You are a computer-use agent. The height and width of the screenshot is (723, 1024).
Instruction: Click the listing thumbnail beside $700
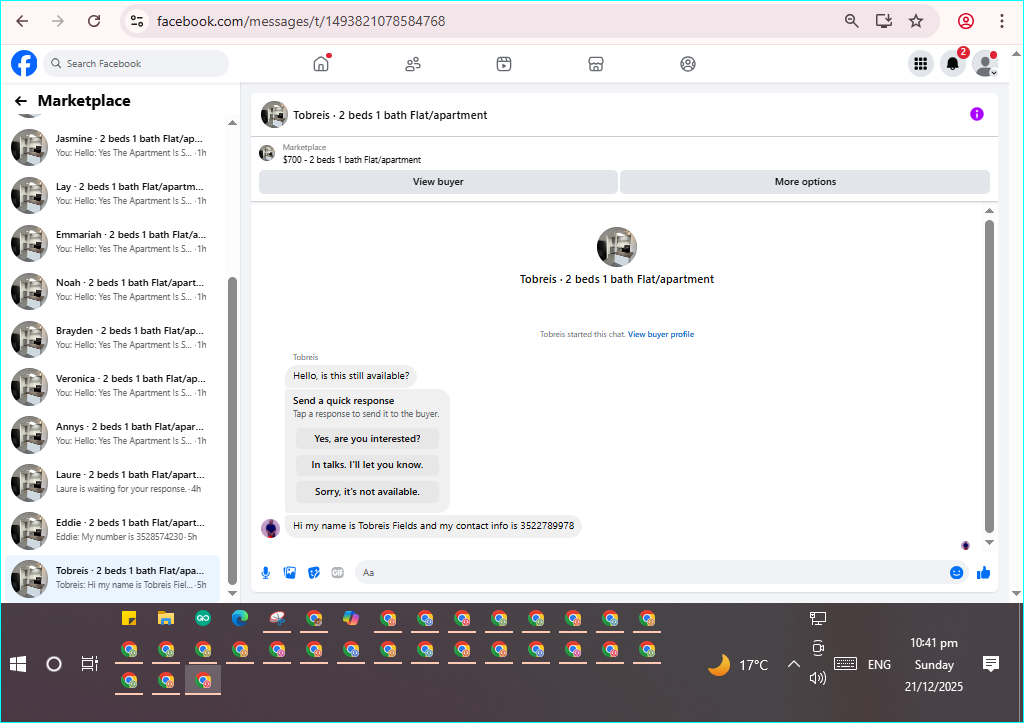(x=267, y=153)
